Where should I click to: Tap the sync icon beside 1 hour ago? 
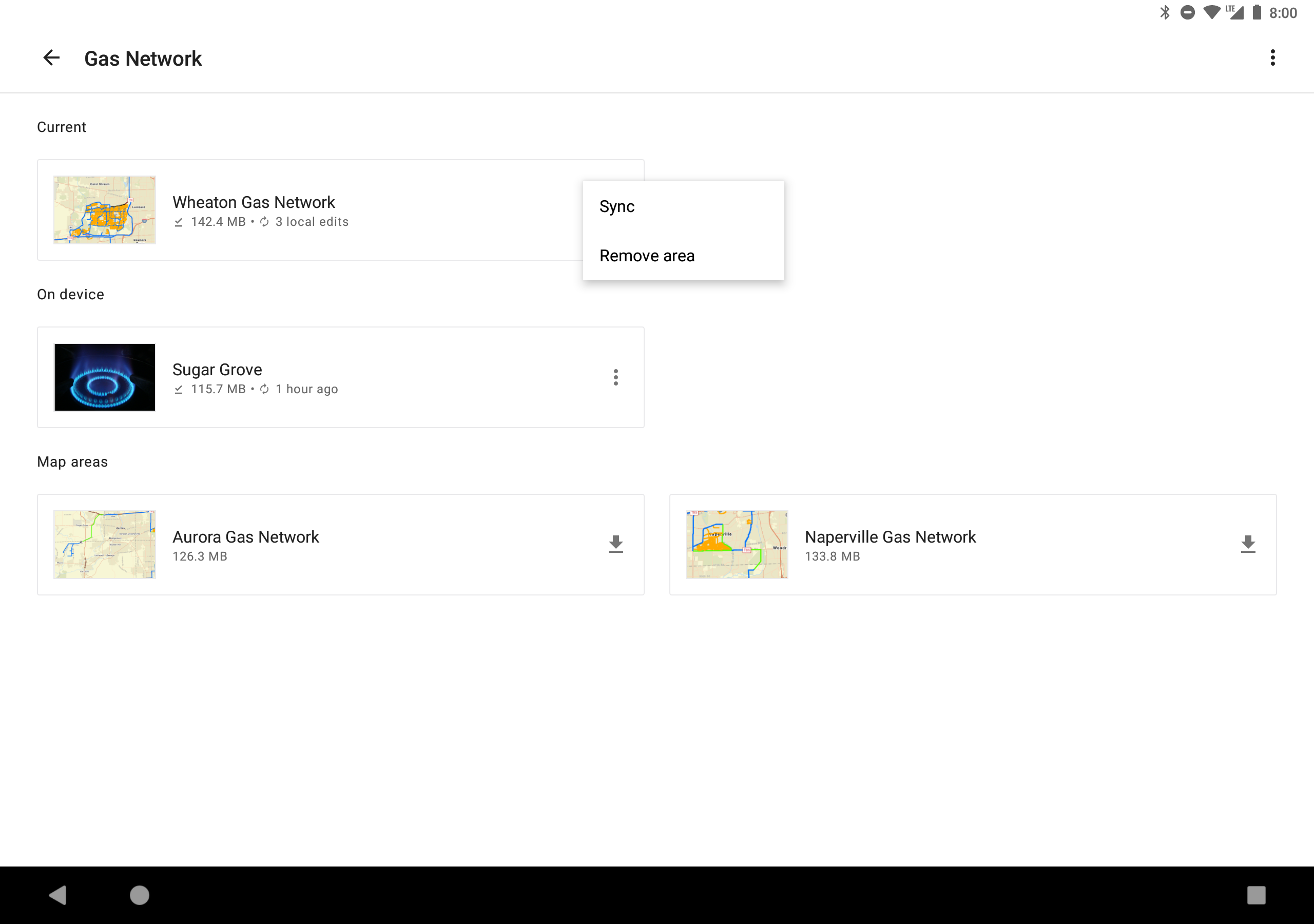[x=264, y=389]
